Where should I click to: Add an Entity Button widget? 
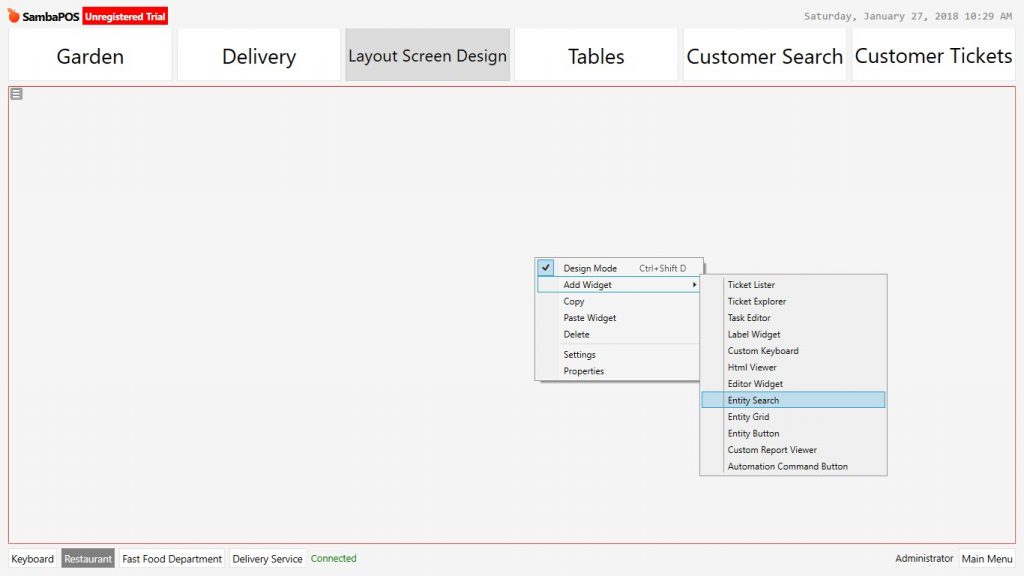793,433
